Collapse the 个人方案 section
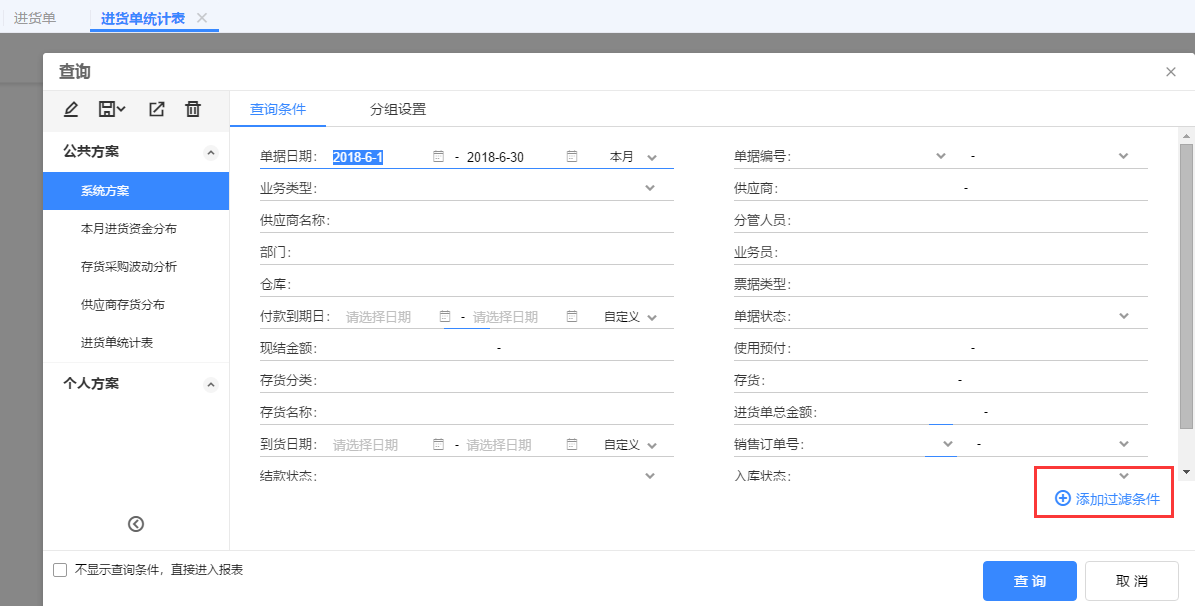This screenshot has width=1195, height=606. click(211, 385)
